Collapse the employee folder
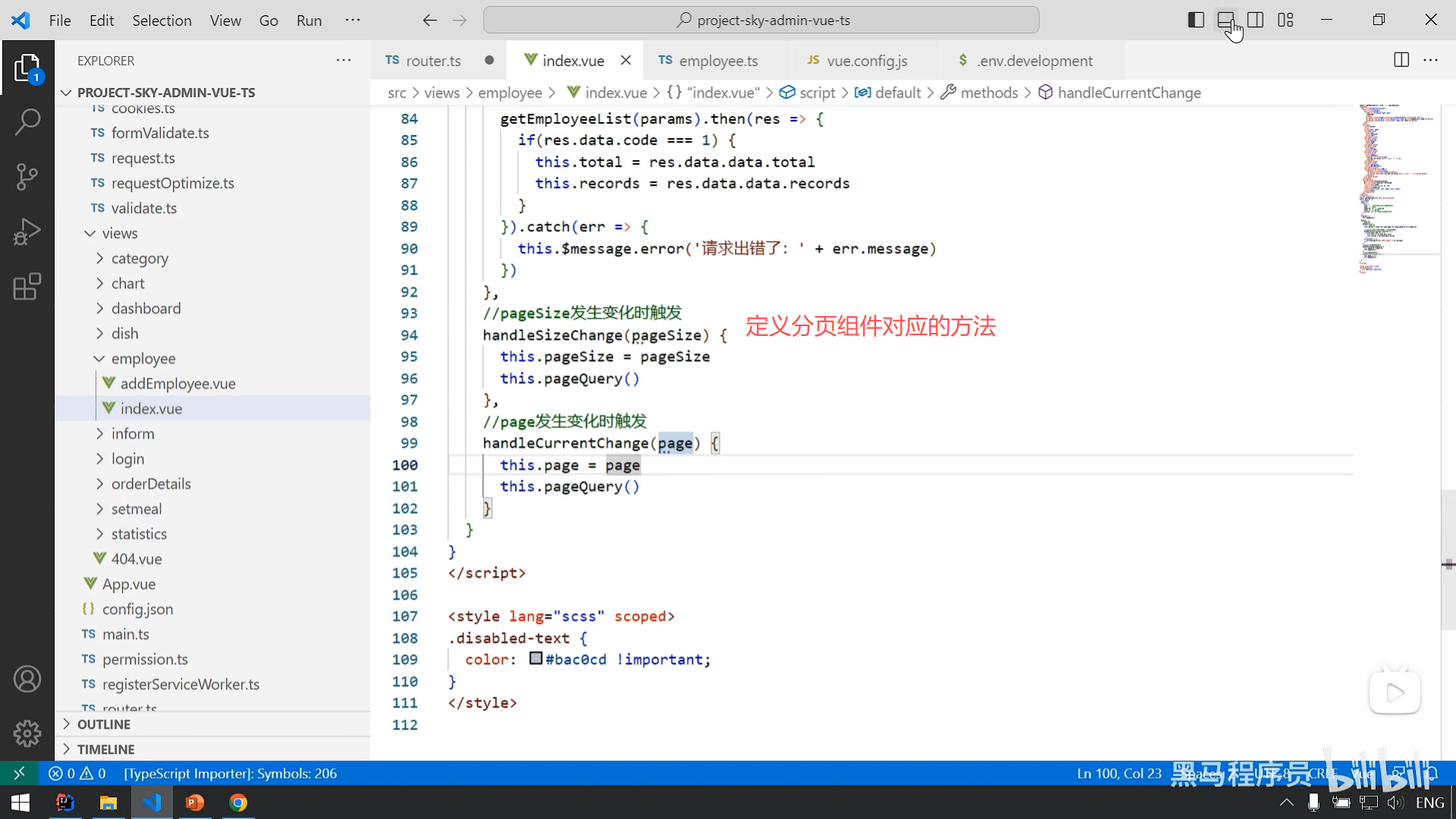 (x=143, y=358)
